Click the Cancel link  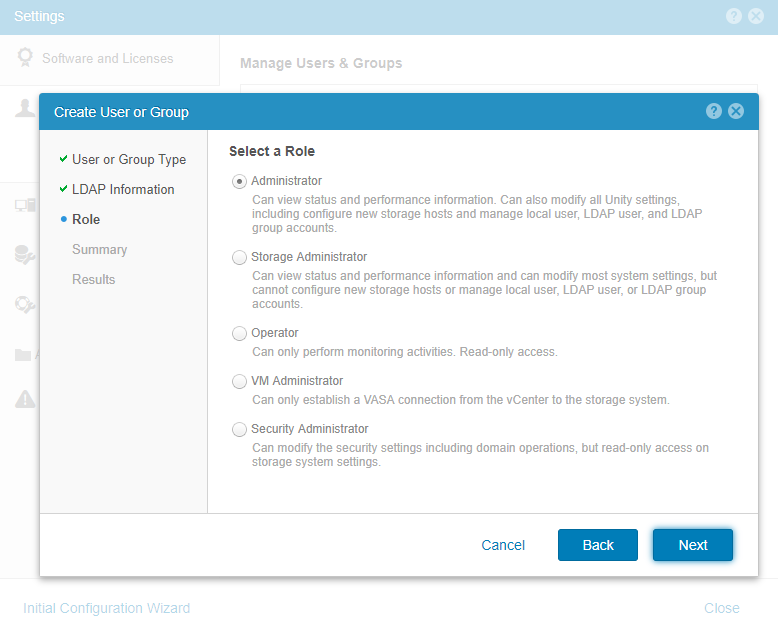click(x=503, y=545)
